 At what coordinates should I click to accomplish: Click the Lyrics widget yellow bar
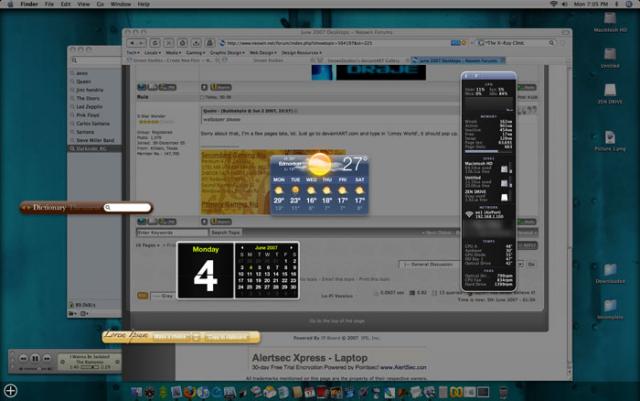click(x=181, y=337)
